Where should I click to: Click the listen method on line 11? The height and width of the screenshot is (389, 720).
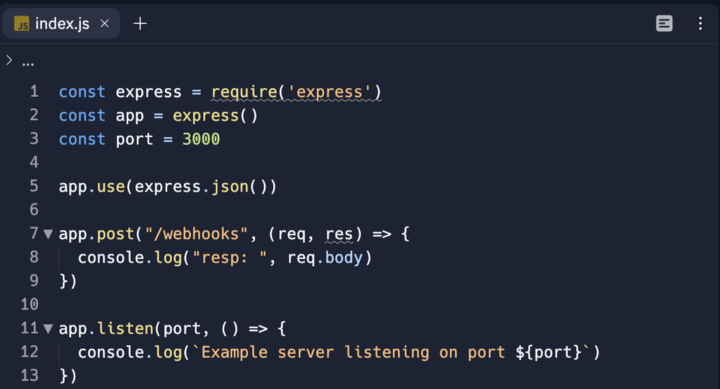(125, 328)
